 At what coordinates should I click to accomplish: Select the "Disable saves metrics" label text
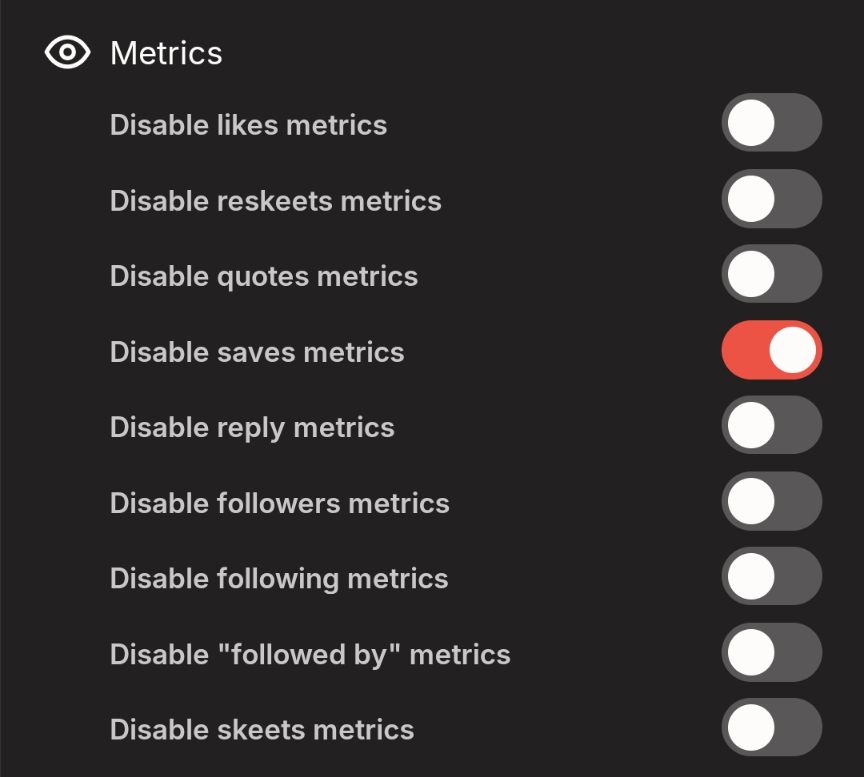click(257, 352)
